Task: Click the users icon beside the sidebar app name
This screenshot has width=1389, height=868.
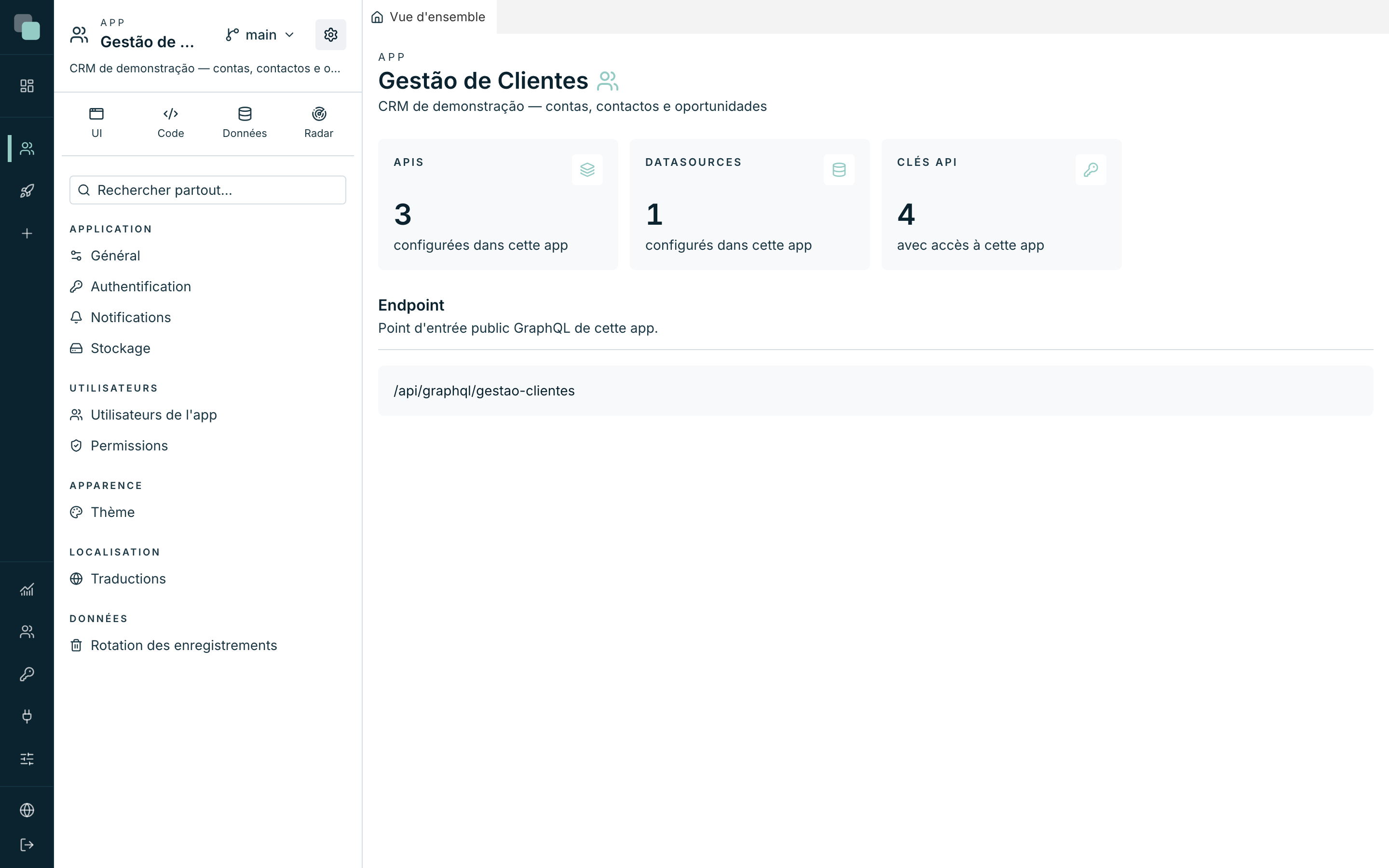Action: (79, 35)
